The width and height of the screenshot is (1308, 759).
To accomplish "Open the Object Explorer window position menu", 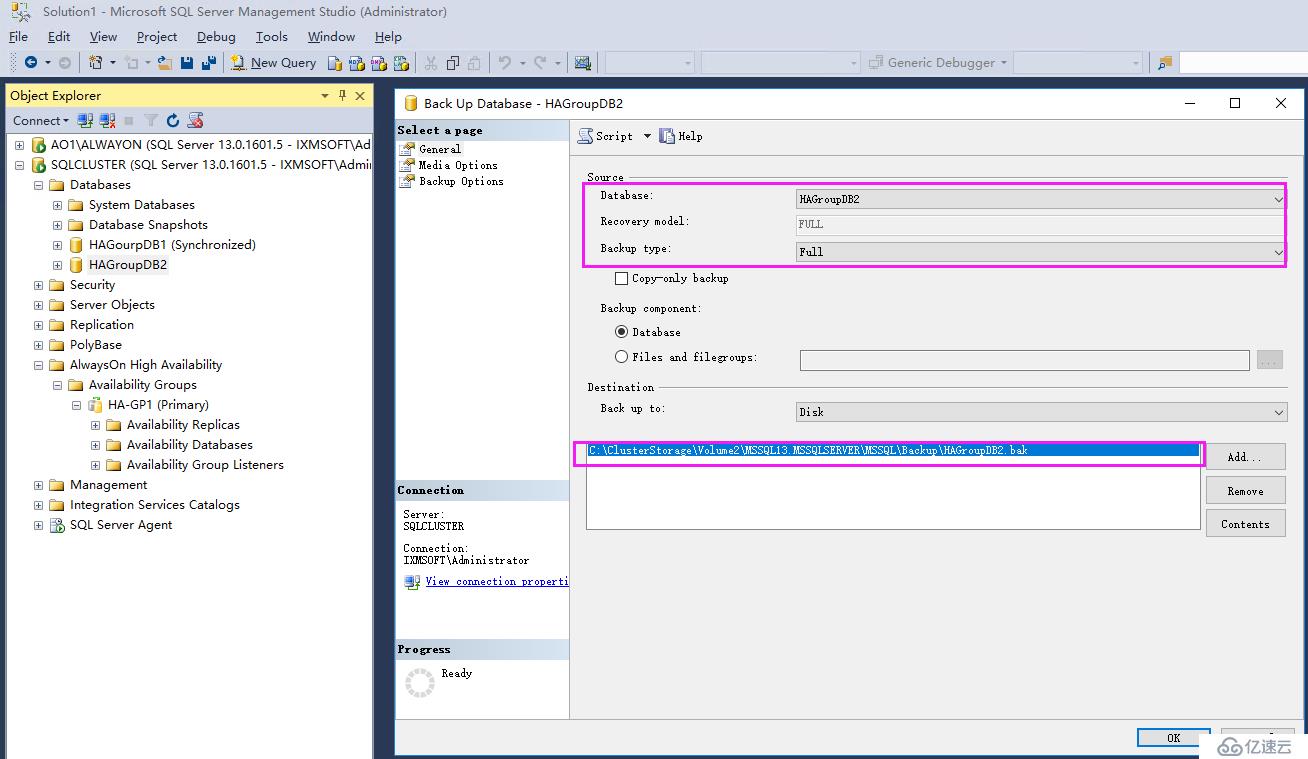I will 325,96.
